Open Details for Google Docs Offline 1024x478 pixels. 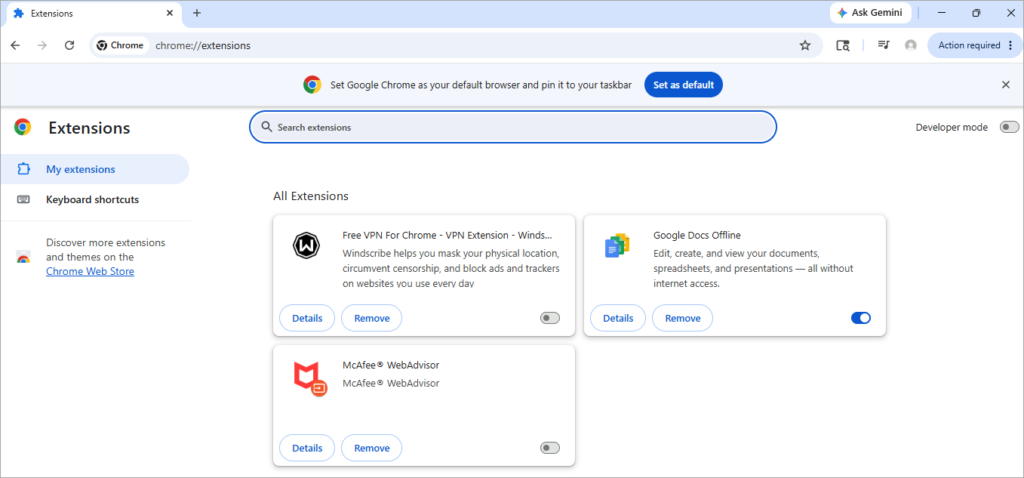[x=618, y=318]
